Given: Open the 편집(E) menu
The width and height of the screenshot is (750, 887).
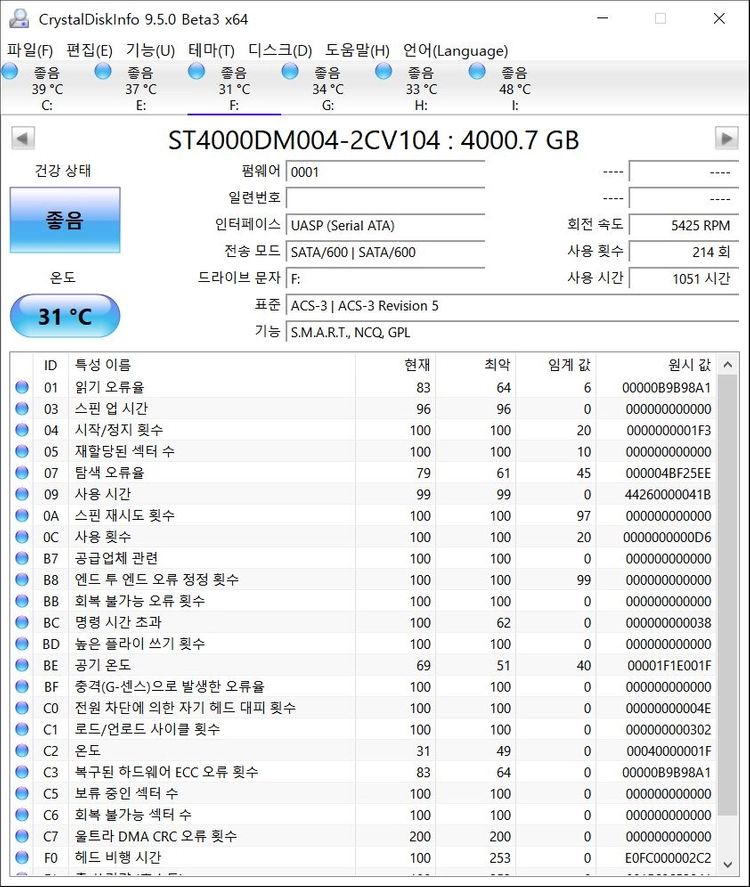Looking at the screenshot, I should (x=89, y=50).
